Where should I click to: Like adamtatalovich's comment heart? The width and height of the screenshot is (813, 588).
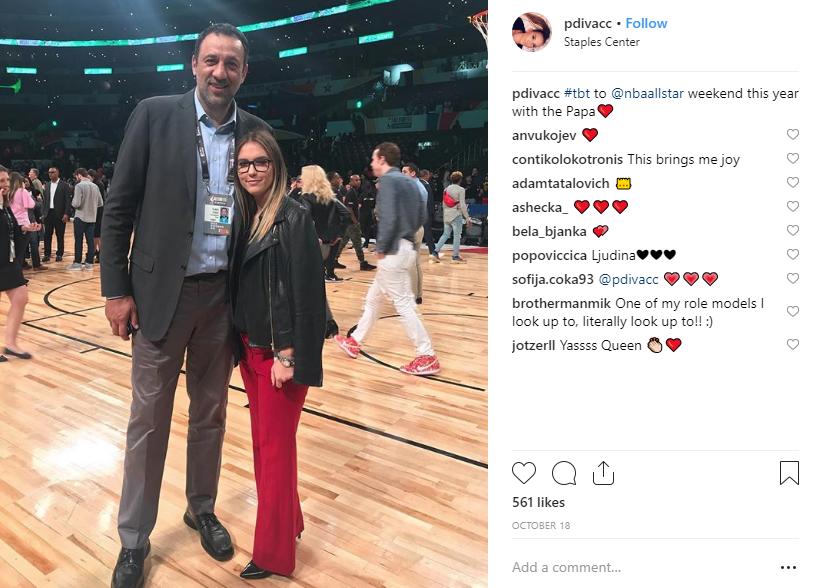pos(793,182)
